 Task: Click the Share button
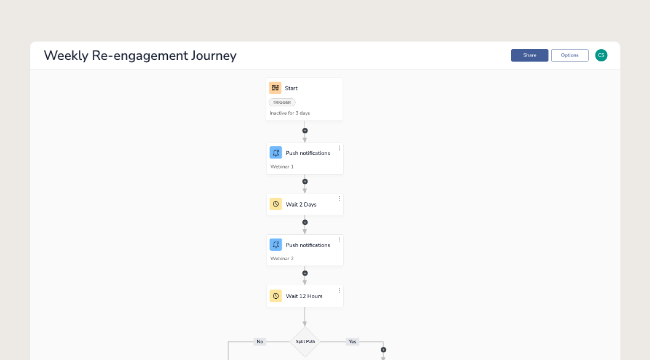pos(529,55)
